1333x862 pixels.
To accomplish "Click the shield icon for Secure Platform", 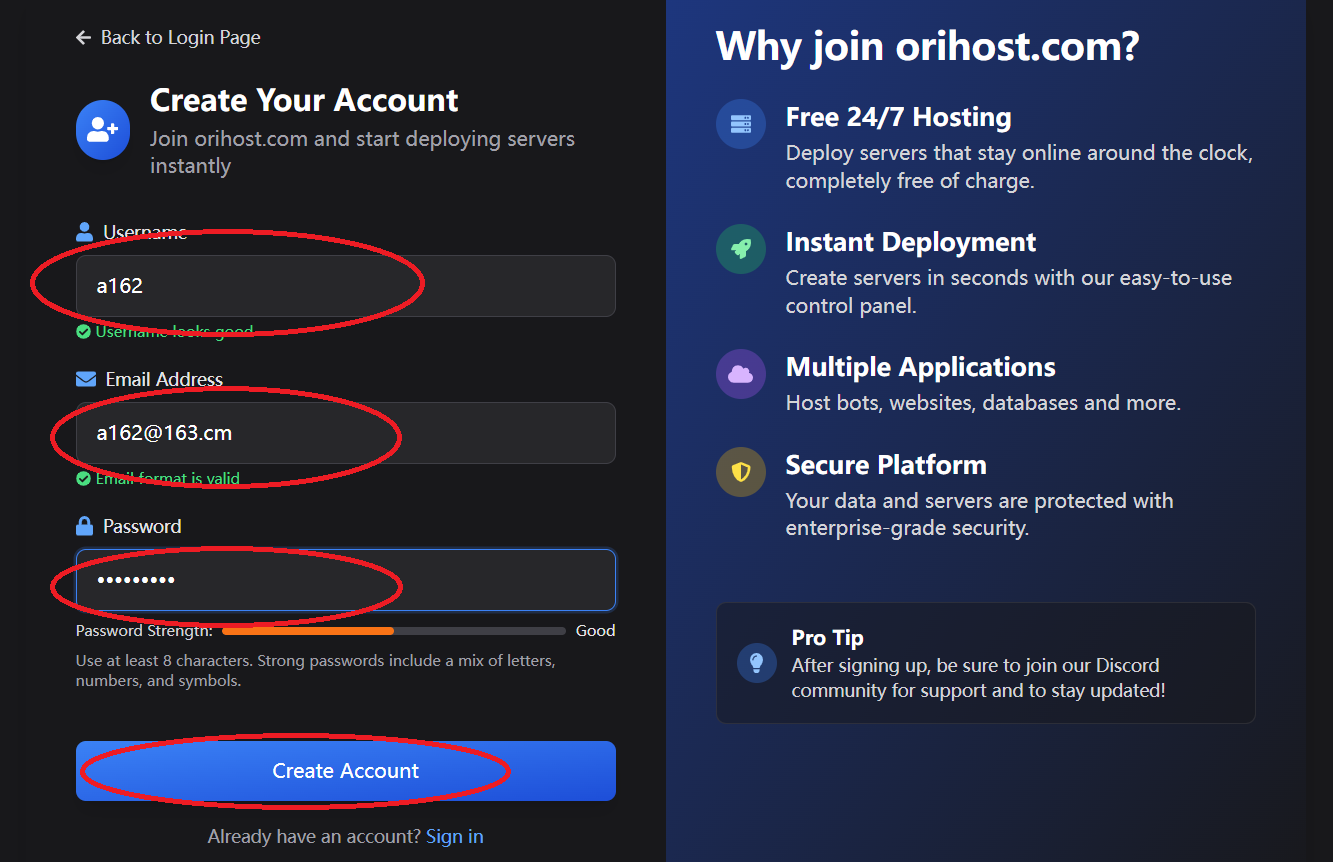I will point(741,472).
